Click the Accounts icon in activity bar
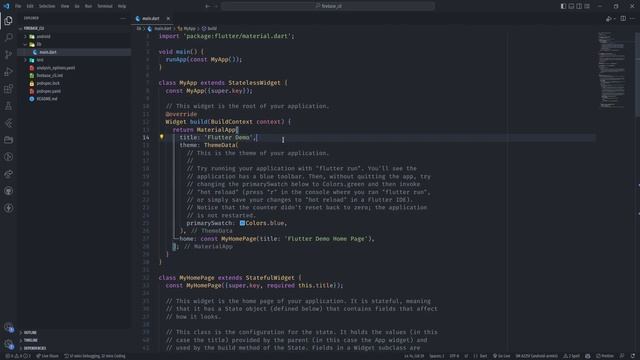The image size is (640, 360). click(8, 327)
